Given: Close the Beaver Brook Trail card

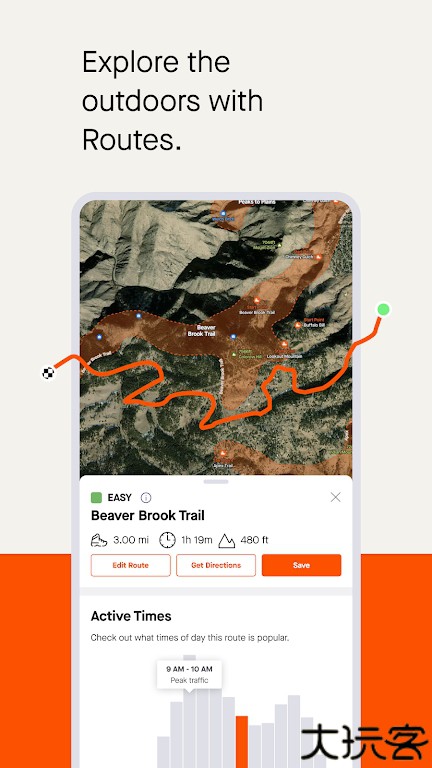Looking at the screenshot, I should pyautogui.click(x=336, y=497).
